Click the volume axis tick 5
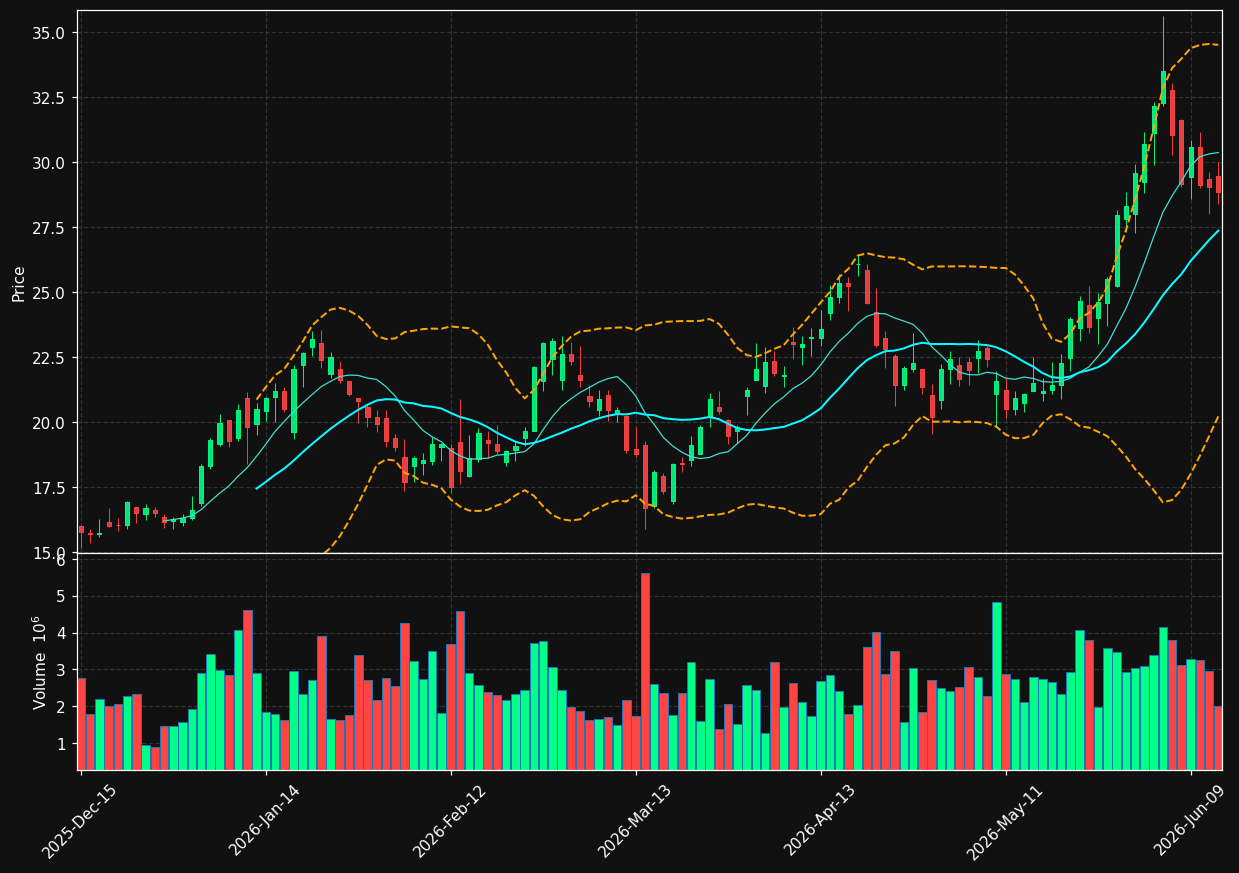 coord(61,597)
